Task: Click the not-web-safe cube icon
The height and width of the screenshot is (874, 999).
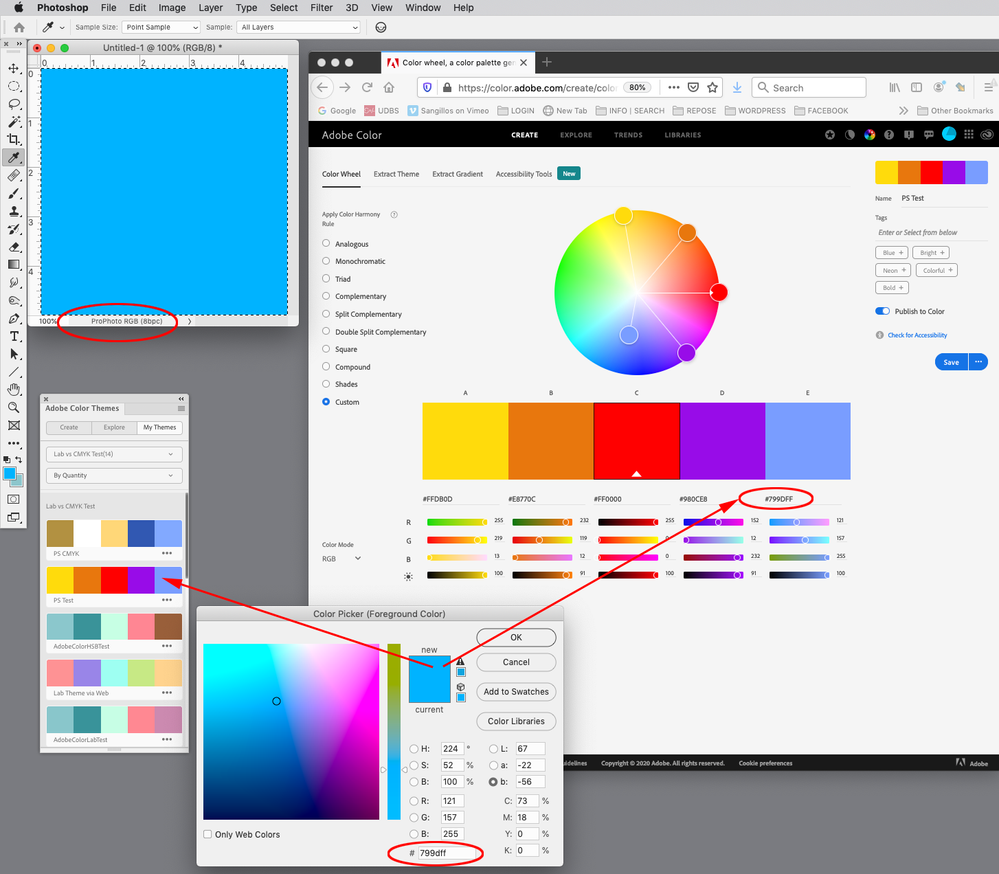Action: coord(460,687)
